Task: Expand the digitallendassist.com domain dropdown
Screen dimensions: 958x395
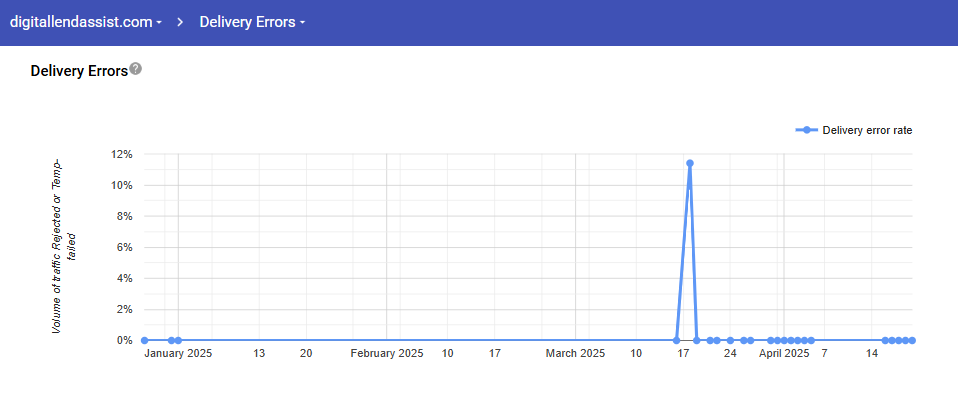Action: (86, 23)
